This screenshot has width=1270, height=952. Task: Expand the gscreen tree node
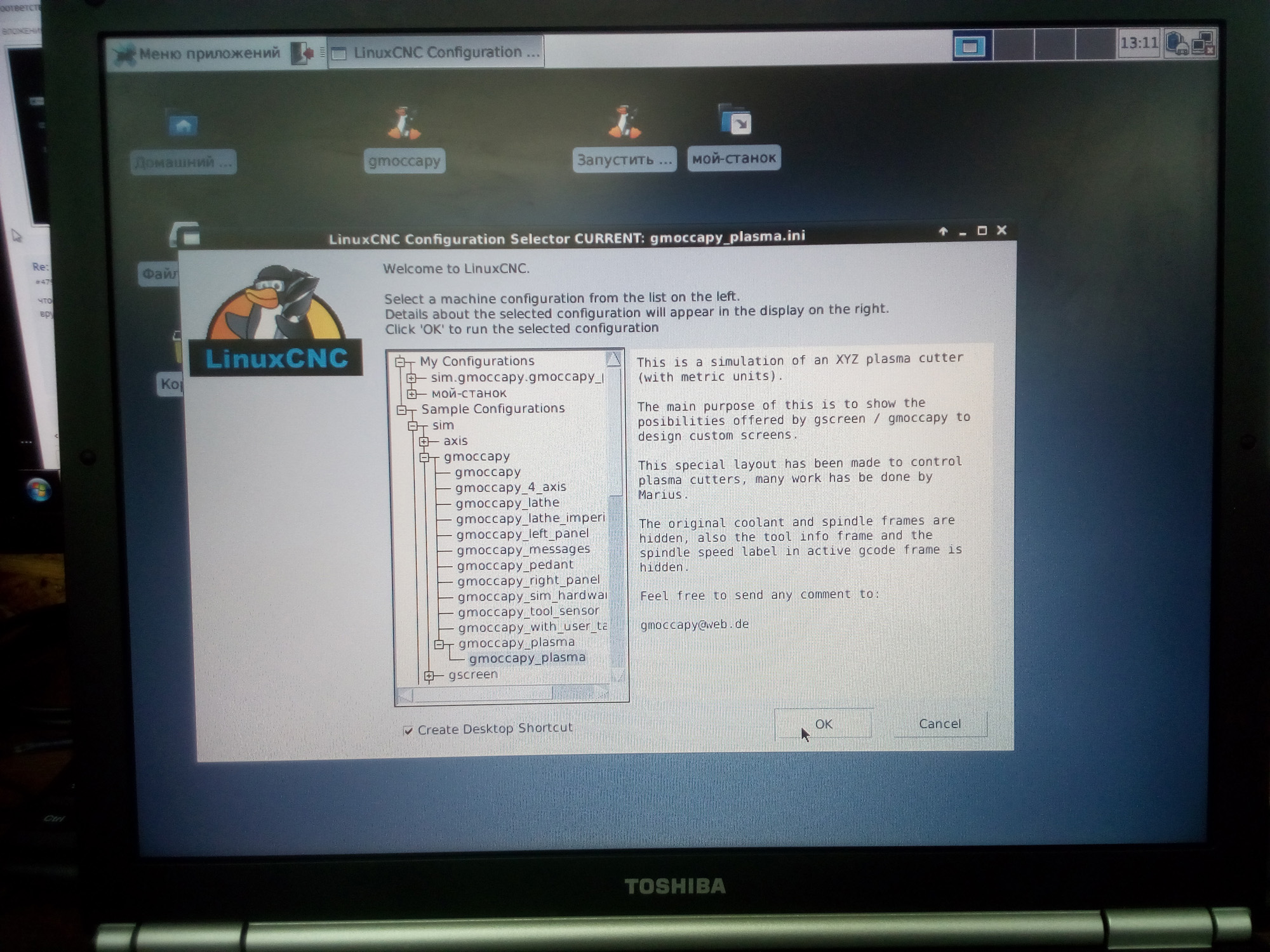click(429, 676)
